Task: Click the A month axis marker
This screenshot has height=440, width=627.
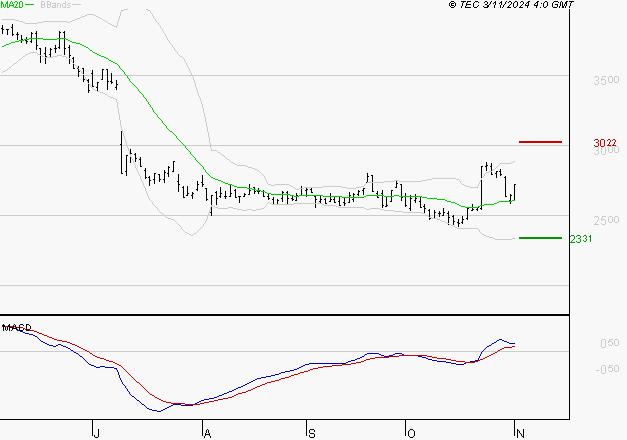Action: pyautogui.click(x=207, y=433)
